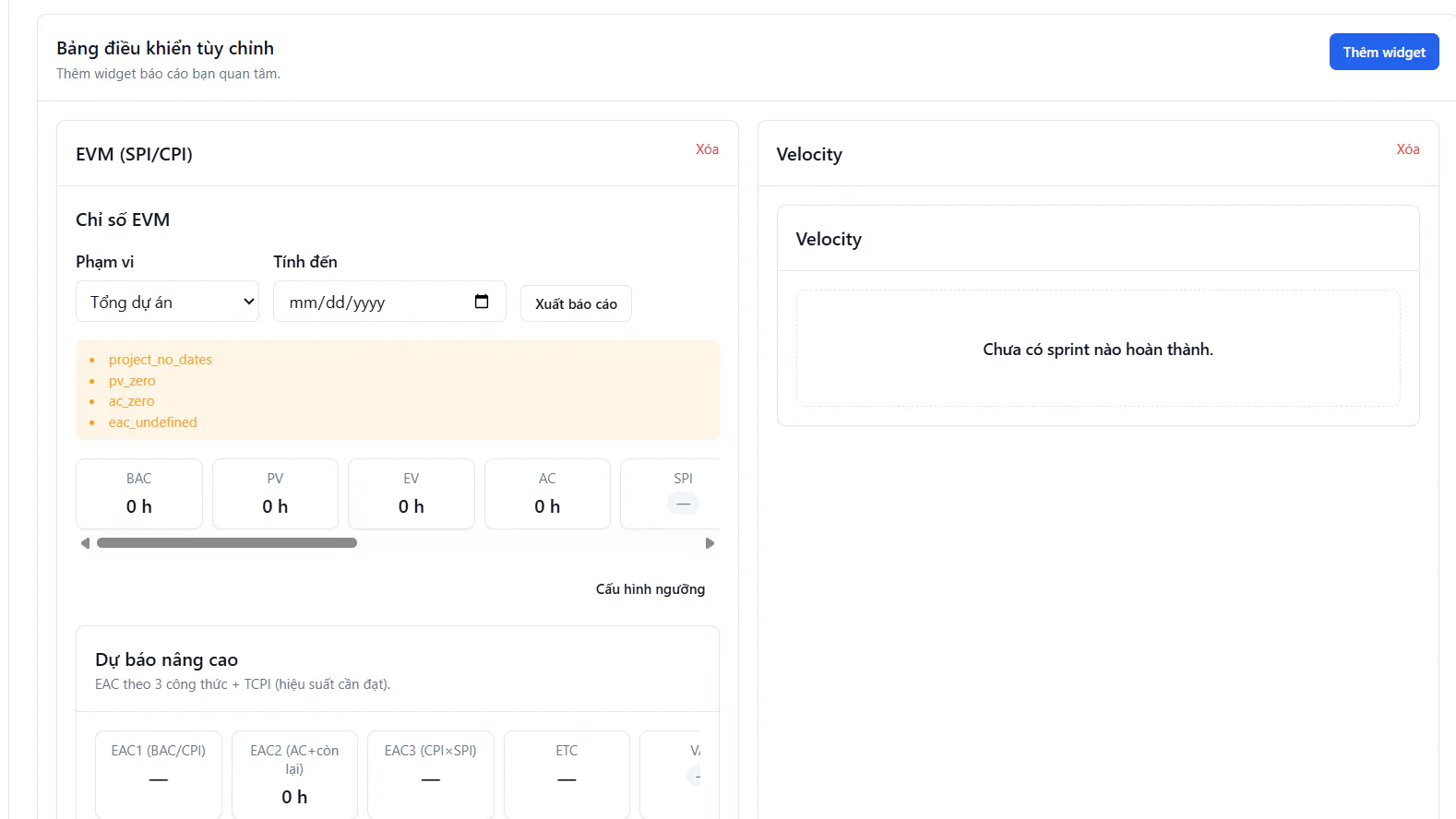Open 'Cấu hình ngưỡng' threshold settings
The width and height of the screenshot is (1456, 819).
point(650,589)
